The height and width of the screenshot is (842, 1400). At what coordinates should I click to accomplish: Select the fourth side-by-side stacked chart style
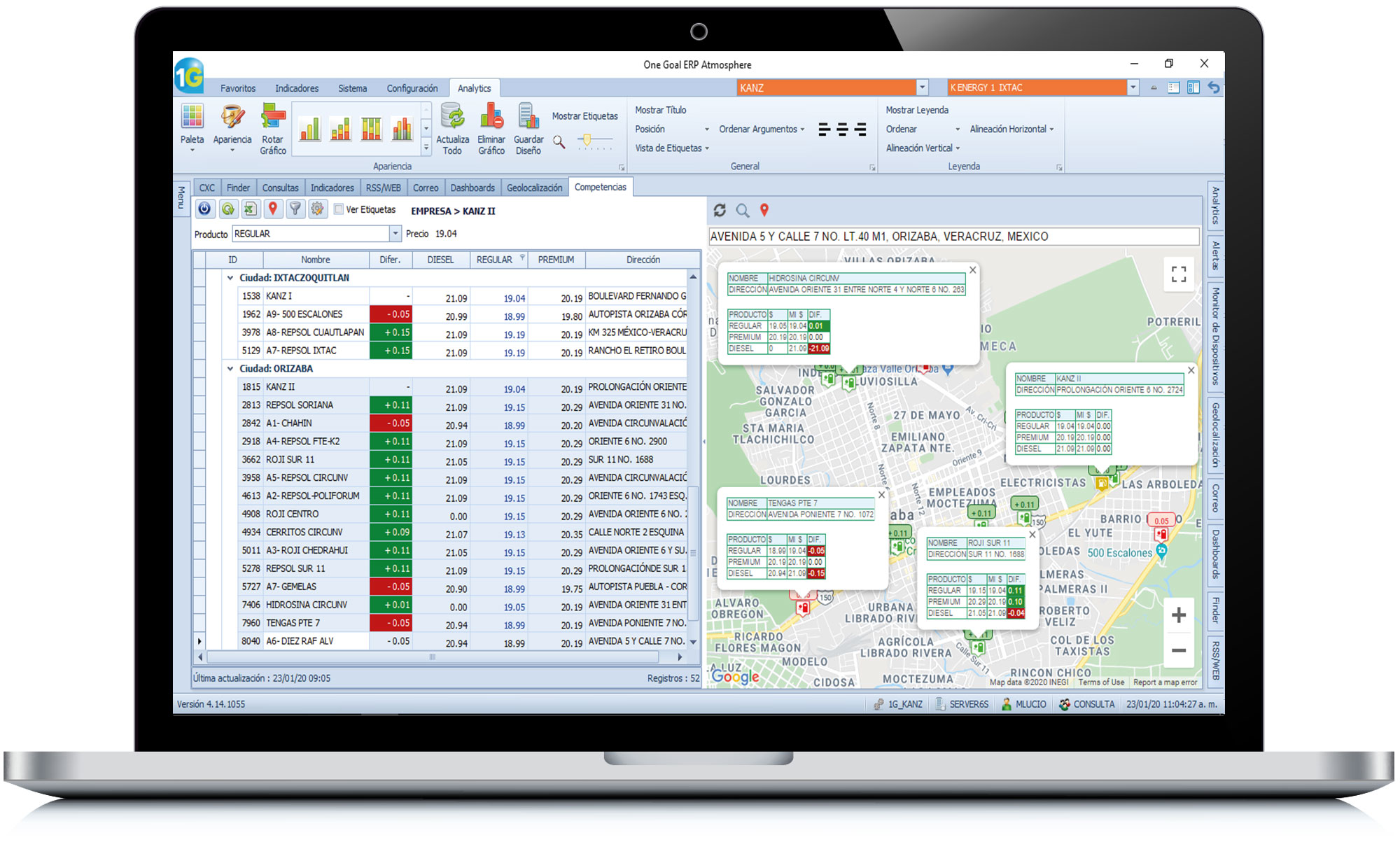pyautogui.click(x=402, y=128)
